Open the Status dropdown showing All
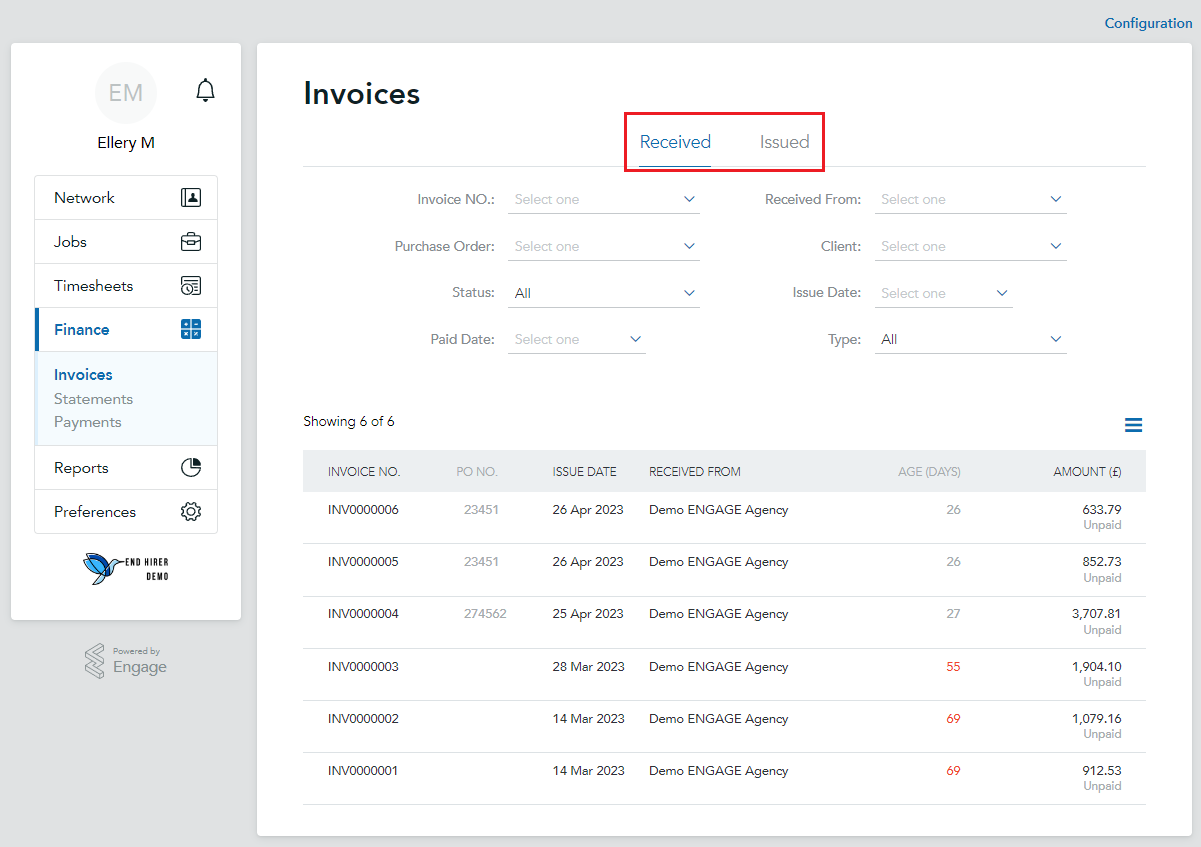 point(604,294)
